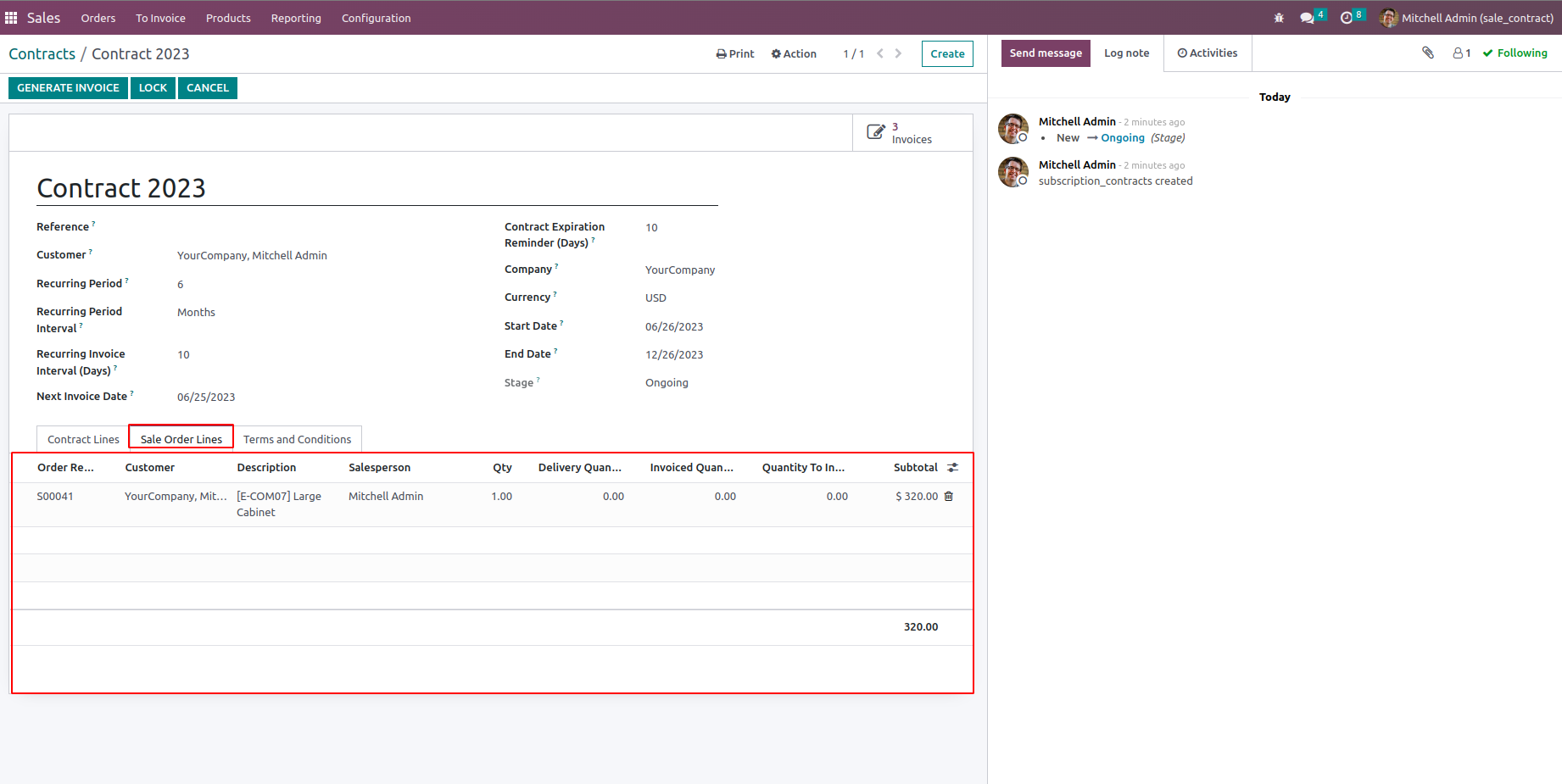1562x784 pixels.
Task: Sort by Order Reference column header
Action: pyautogui.click(x=65, y=468)
